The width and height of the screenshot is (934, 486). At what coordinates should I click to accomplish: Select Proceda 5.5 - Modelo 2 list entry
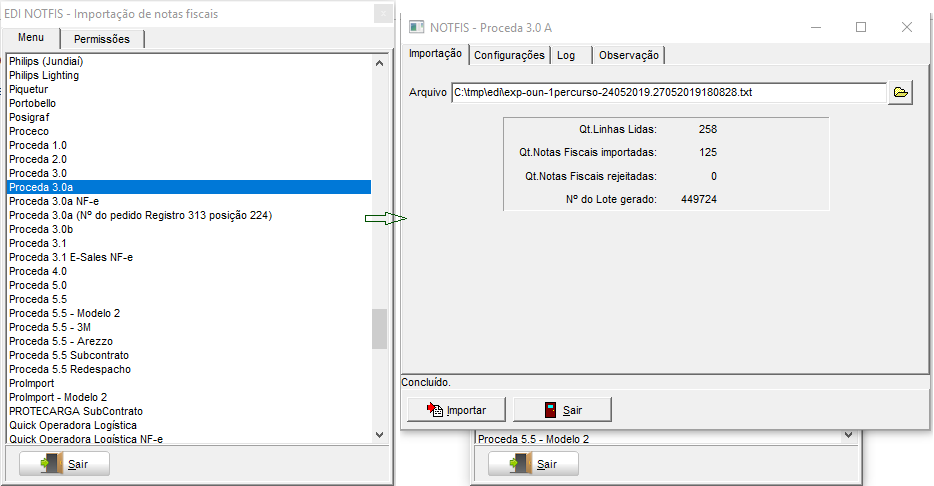tap(189, 313)
